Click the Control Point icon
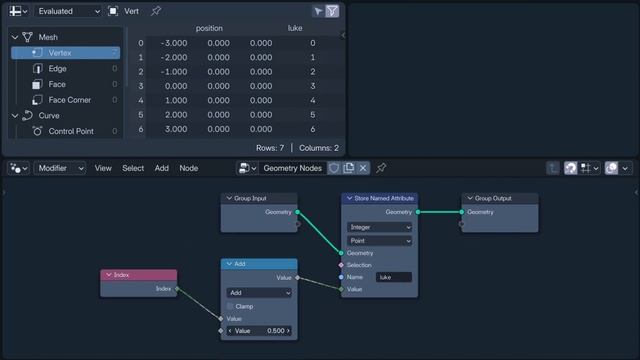Screen dimensions: 640x360 (37, 131)
